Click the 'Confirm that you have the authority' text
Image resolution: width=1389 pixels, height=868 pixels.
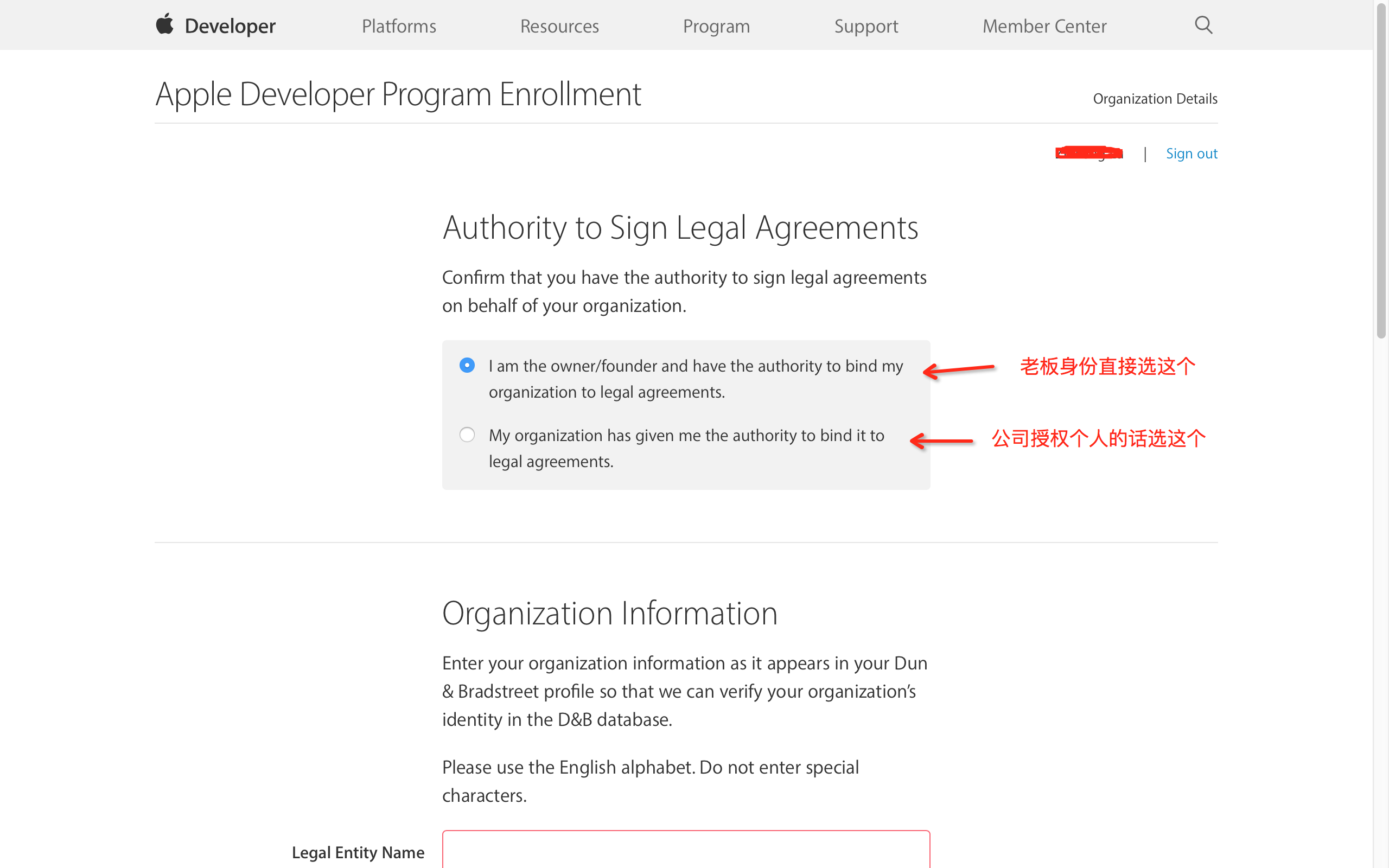click(684, 292)
